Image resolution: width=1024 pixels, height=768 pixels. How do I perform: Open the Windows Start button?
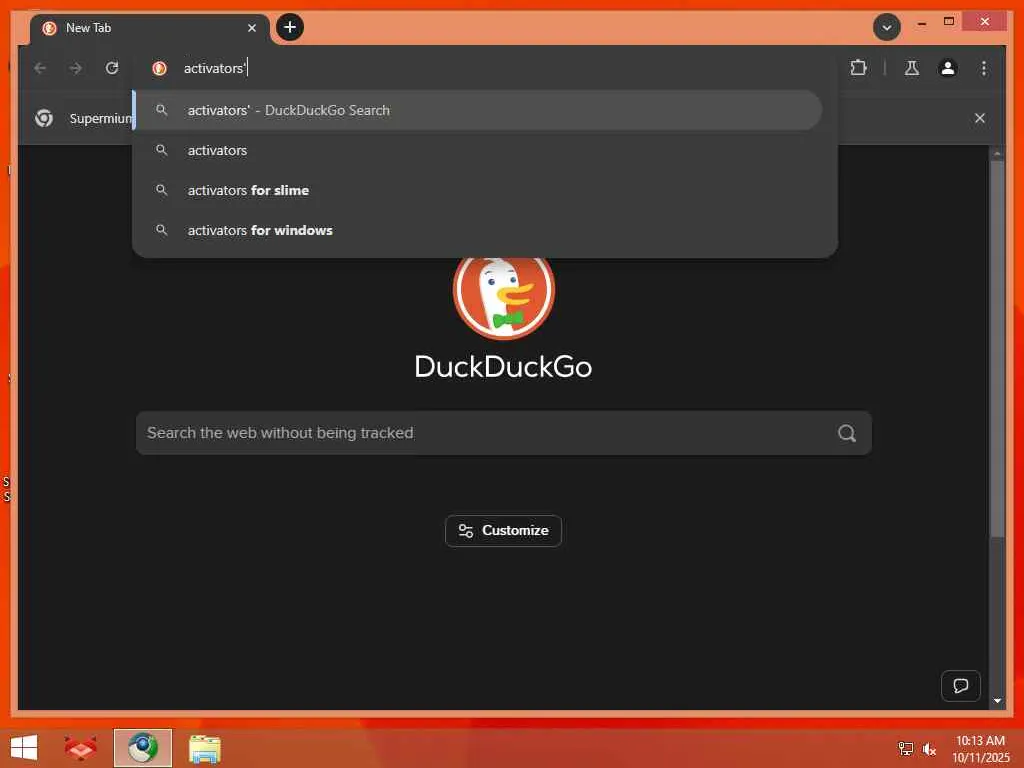tap(24, 748)
